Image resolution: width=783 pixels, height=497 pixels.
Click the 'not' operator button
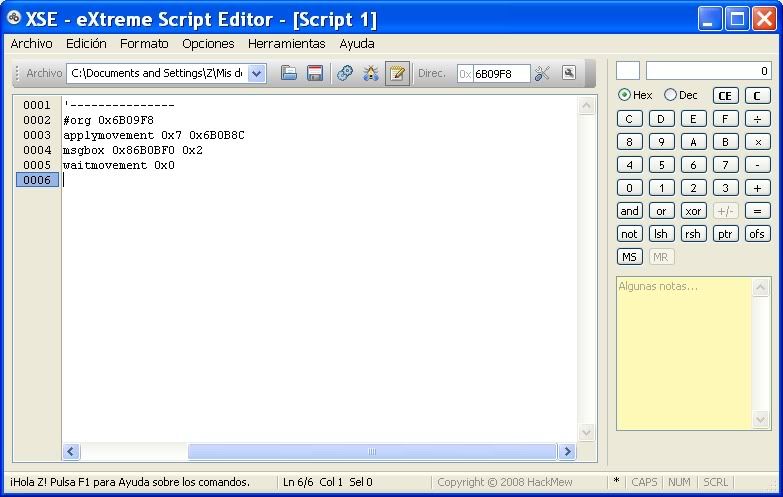click(x=629, y=234)
